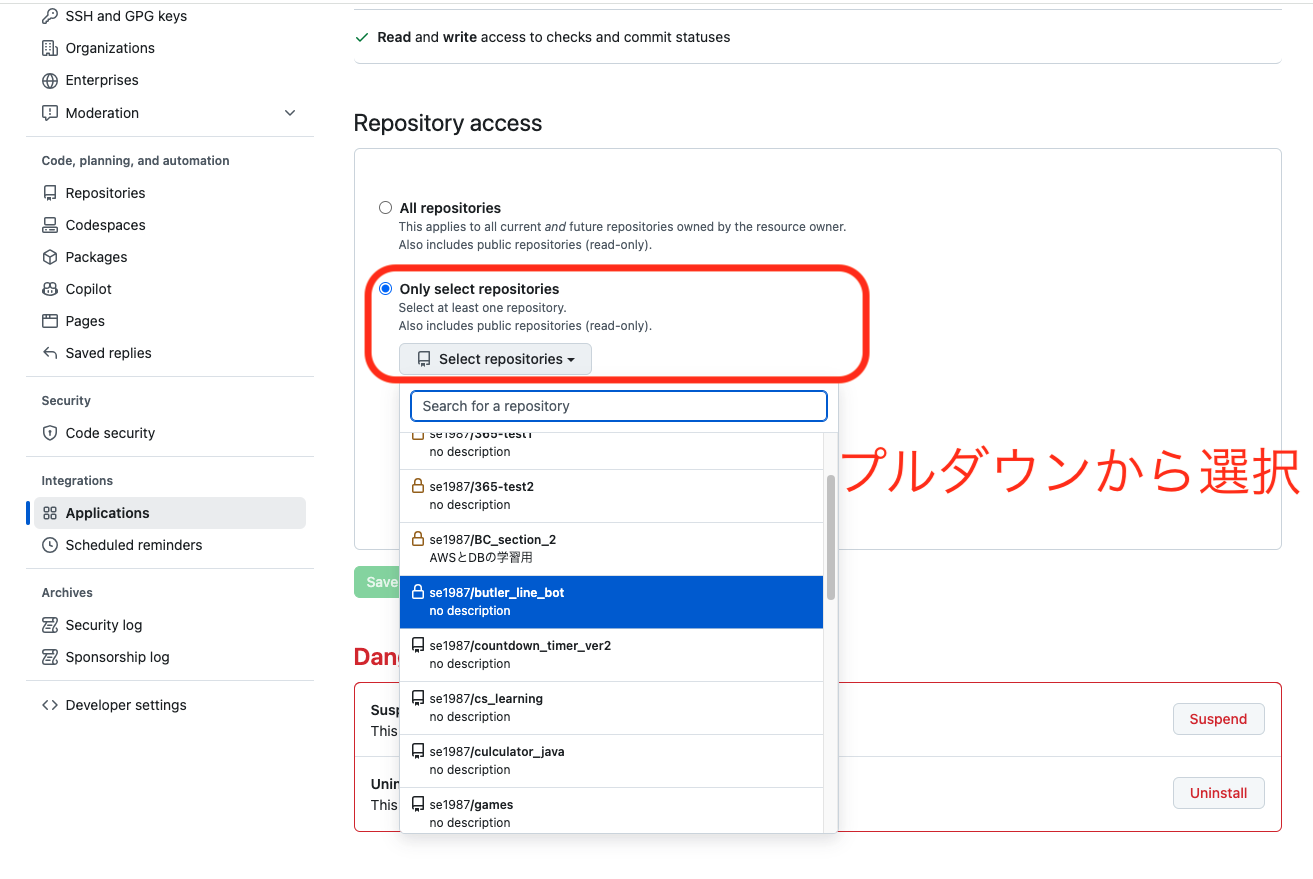1313x879 pixels.
Task: Click the Suspend button
Action: [x=1218, y=718]
